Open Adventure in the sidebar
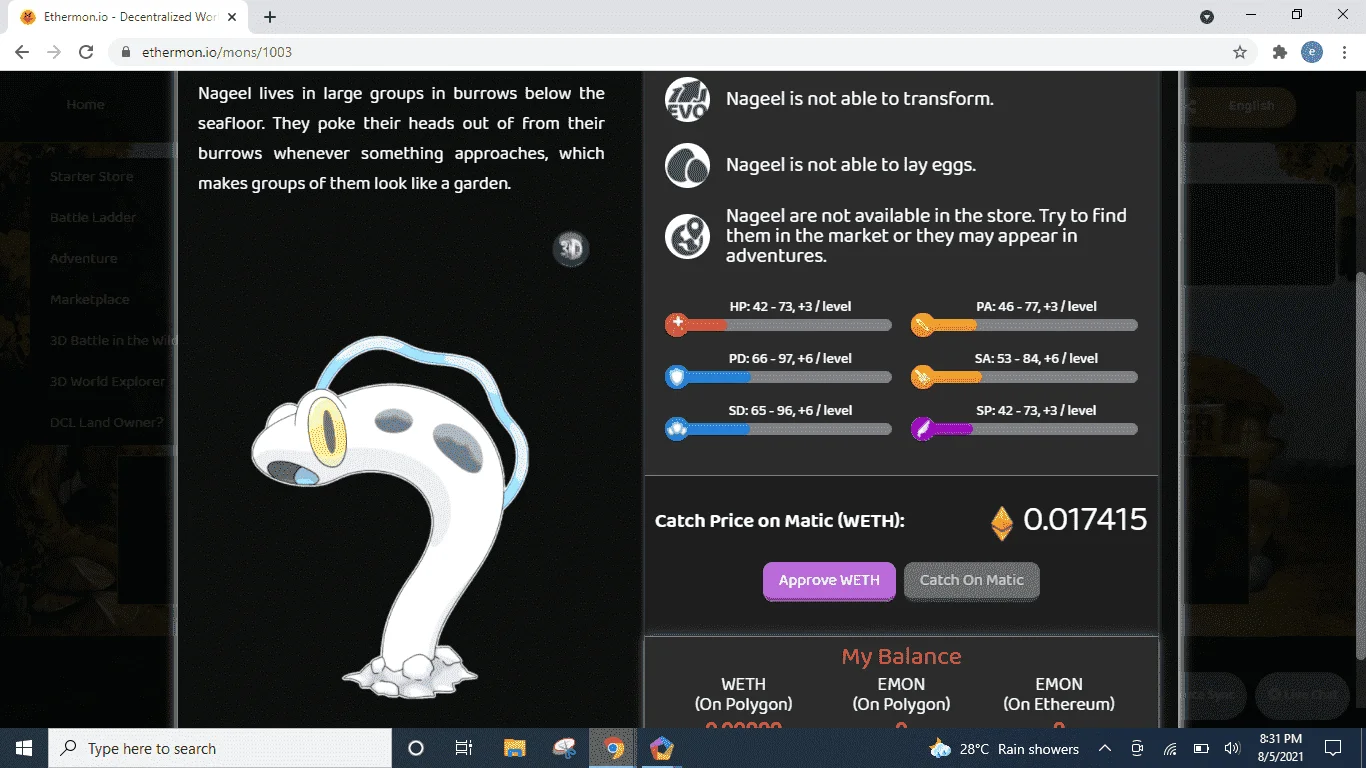The height and width of the screenshot is (768, 1366). [83, 259]
